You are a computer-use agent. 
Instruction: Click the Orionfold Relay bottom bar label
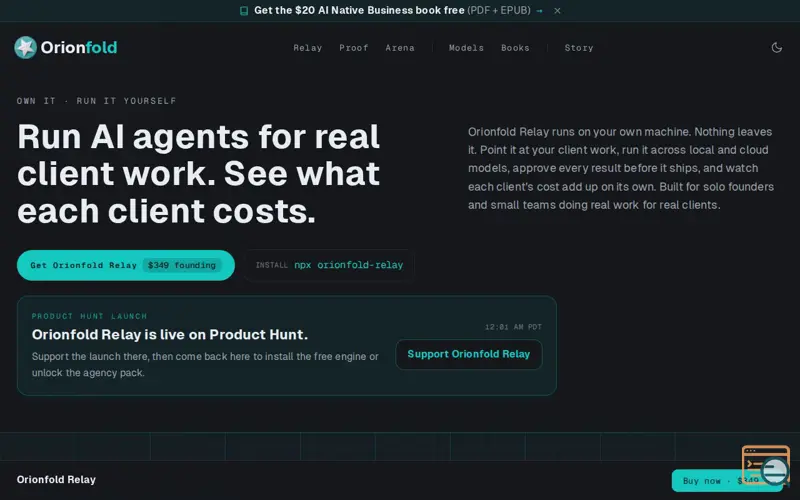click(56, 480)
